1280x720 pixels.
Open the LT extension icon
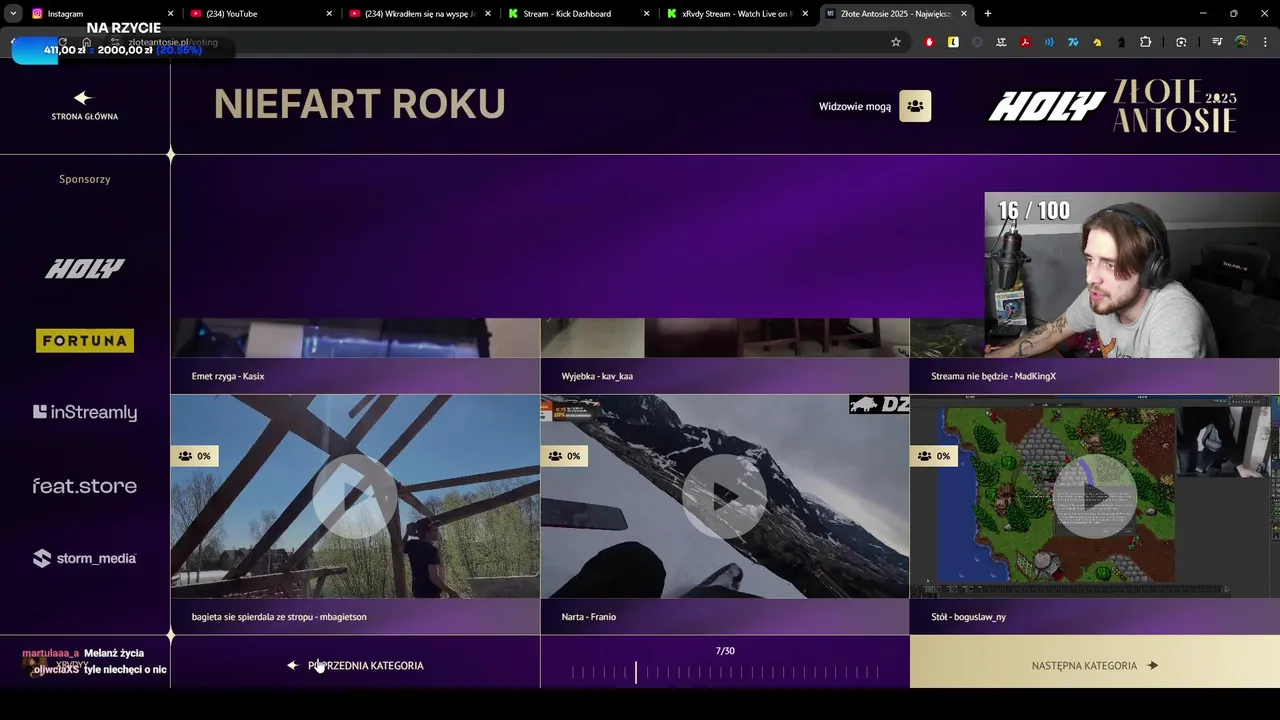pyautogui.click(x=1001, y=42)
